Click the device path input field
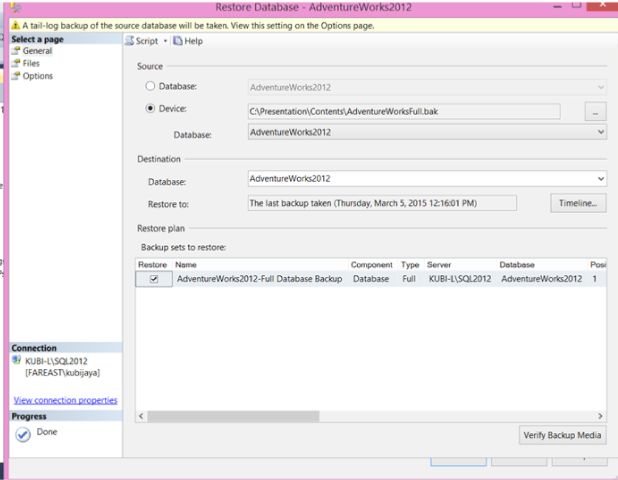This screenshot has height=480, width=618. (404, 112)
